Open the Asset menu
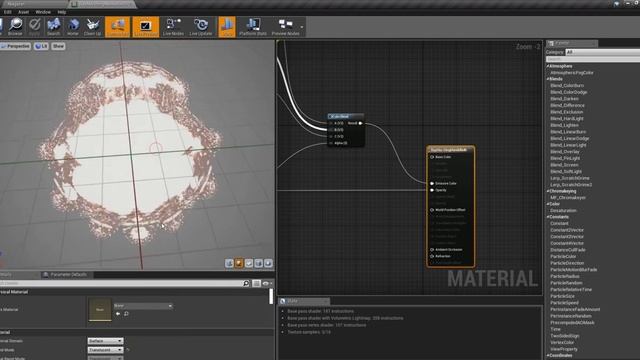Screen dimensions: 640x360 (x=24, y=12)
